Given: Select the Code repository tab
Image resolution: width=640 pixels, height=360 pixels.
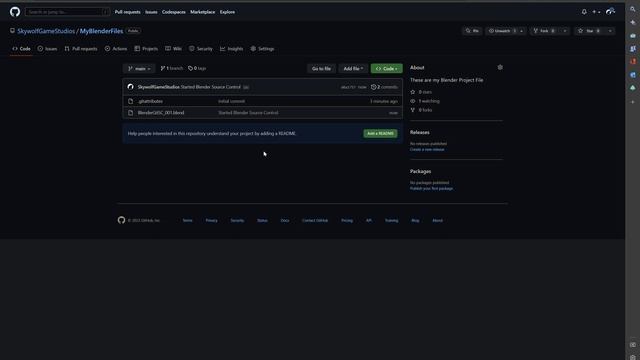Looking at the screenshot, I should coord(21,49).
